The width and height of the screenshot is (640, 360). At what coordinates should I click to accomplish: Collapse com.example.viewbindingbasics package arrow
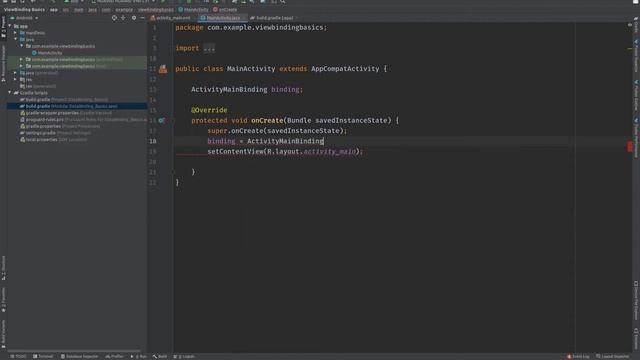click(x=22, y=46)
